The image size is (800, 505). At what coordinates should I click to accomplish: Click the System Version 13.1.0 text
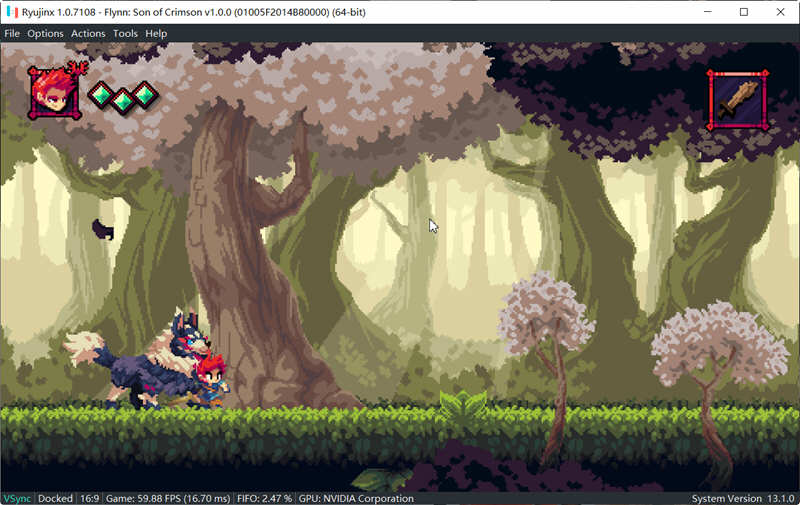(x=743, y=498)
